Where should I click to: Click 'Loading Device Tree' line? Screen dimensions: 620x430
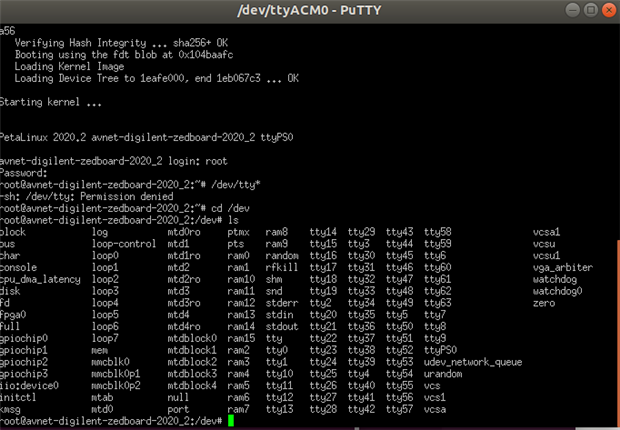click(157, 78)
